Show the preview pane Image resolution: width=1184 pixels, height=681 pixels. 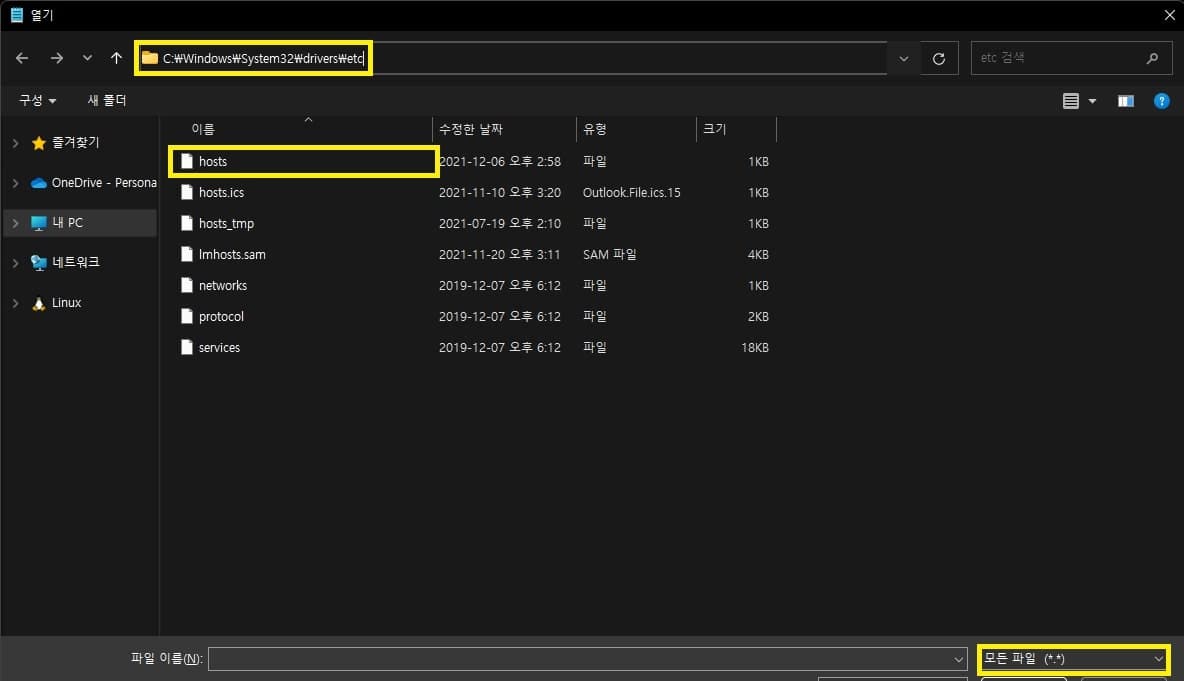point(1125,100)
